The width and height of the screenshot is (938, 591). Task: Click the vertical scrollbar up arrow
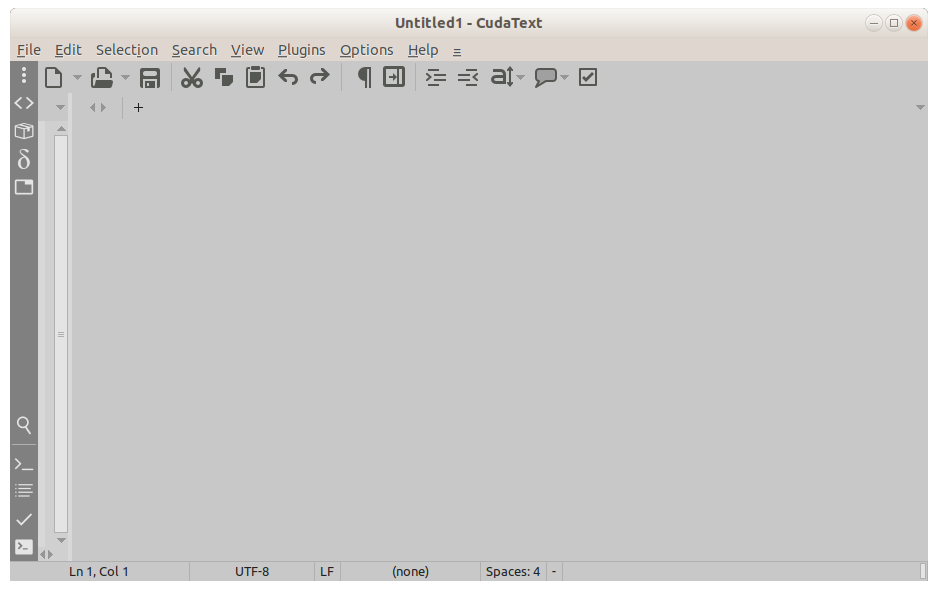(x=61, y=129)
